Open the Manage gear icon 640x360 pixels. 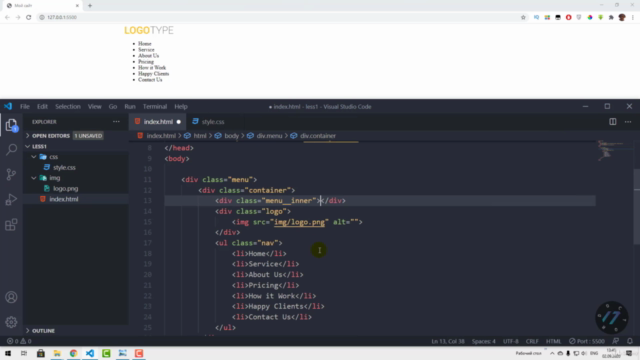click(11, 322)
